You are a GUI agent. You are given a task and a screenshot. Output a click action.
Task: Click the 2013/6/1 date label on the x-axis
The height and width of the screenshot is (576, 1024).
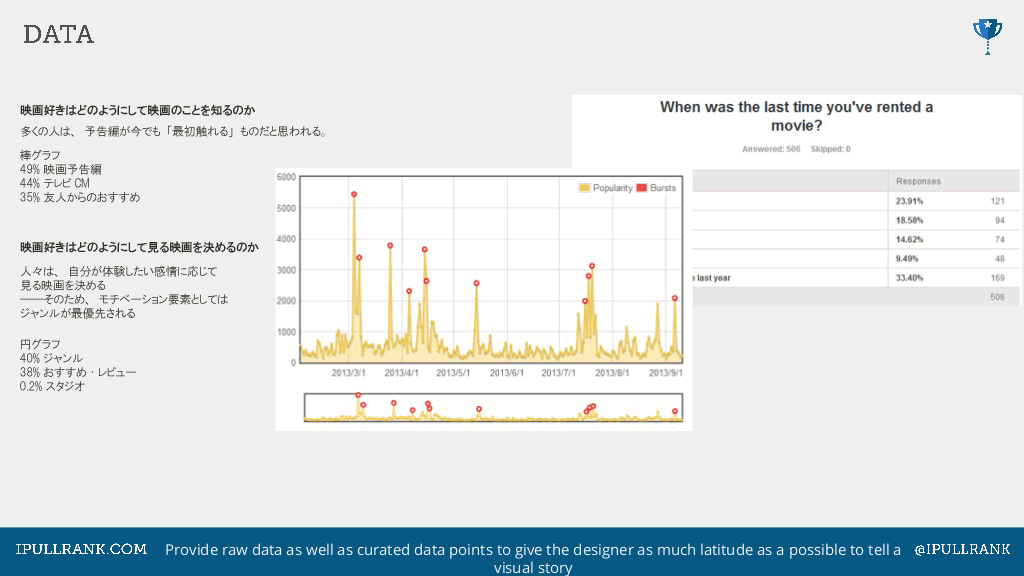(x=506, y=373)
